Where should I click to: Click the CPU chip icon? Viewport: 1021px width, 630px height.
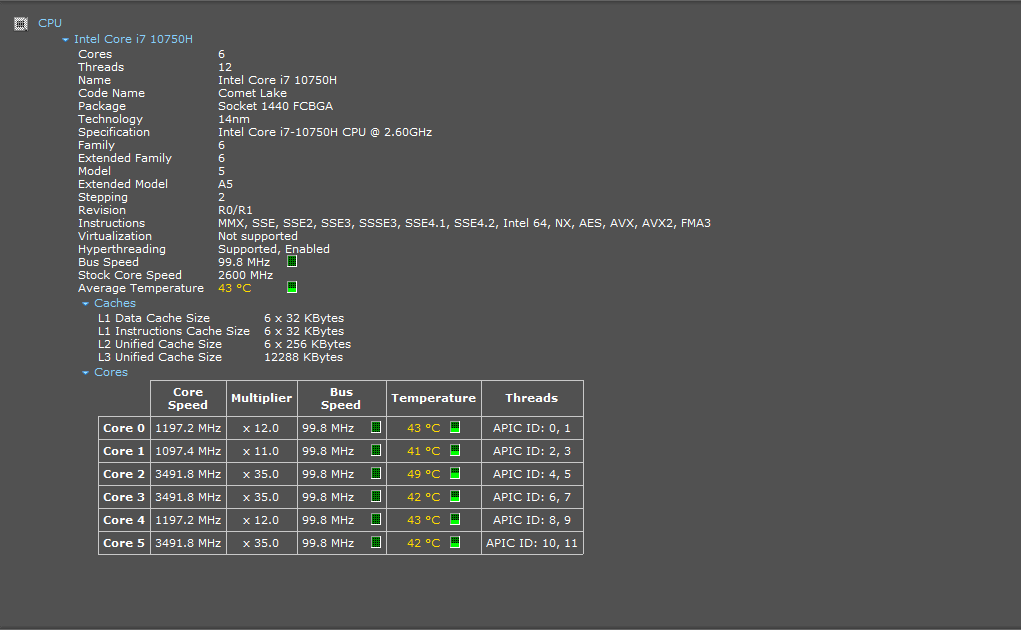coord(21,24)
